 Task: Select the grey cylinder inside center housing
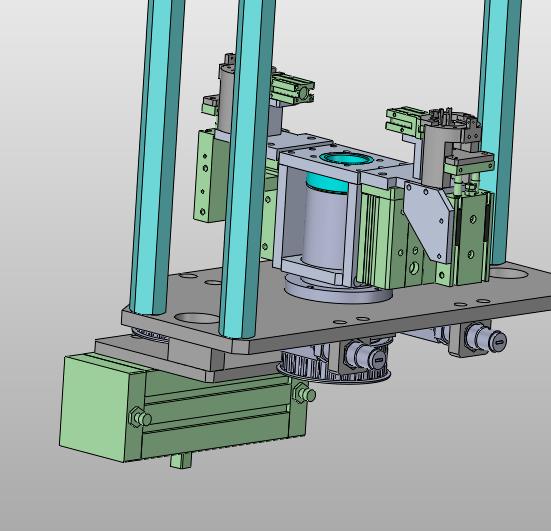(324, 228)
